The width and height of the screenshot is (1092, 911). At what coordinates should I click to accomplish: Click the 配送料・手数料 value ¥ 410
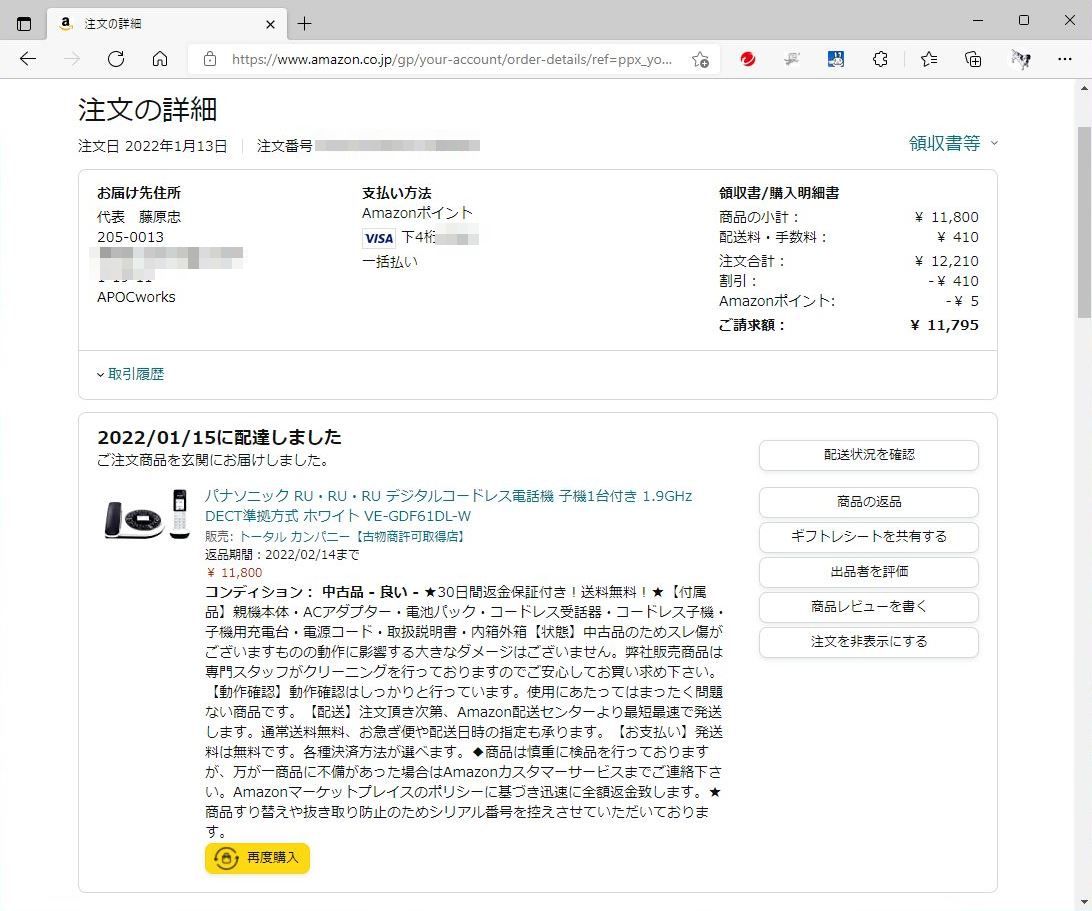[958, 238]
